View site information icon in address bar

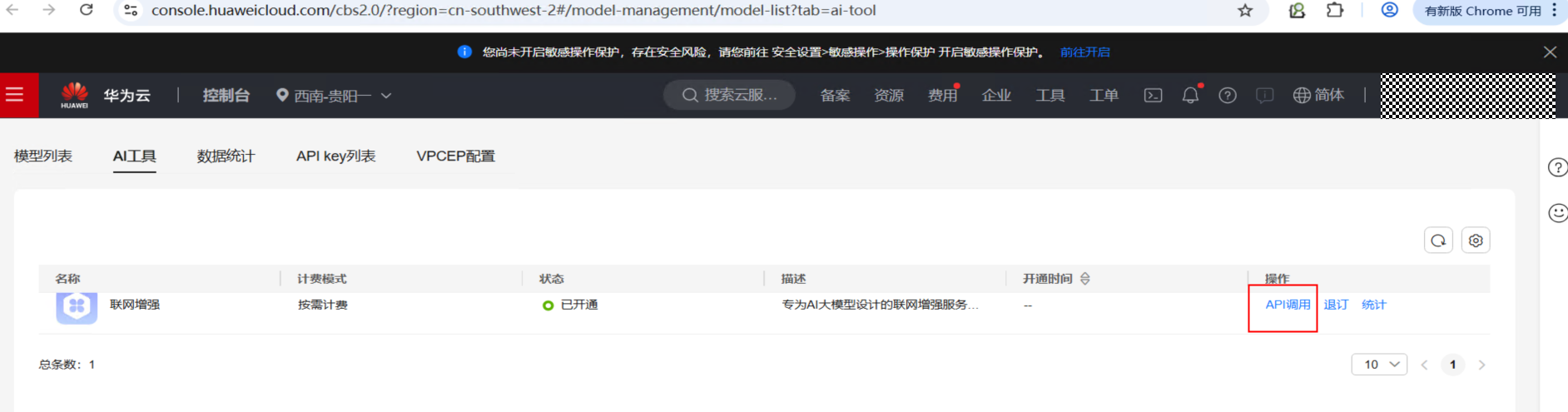click(131, 10)
